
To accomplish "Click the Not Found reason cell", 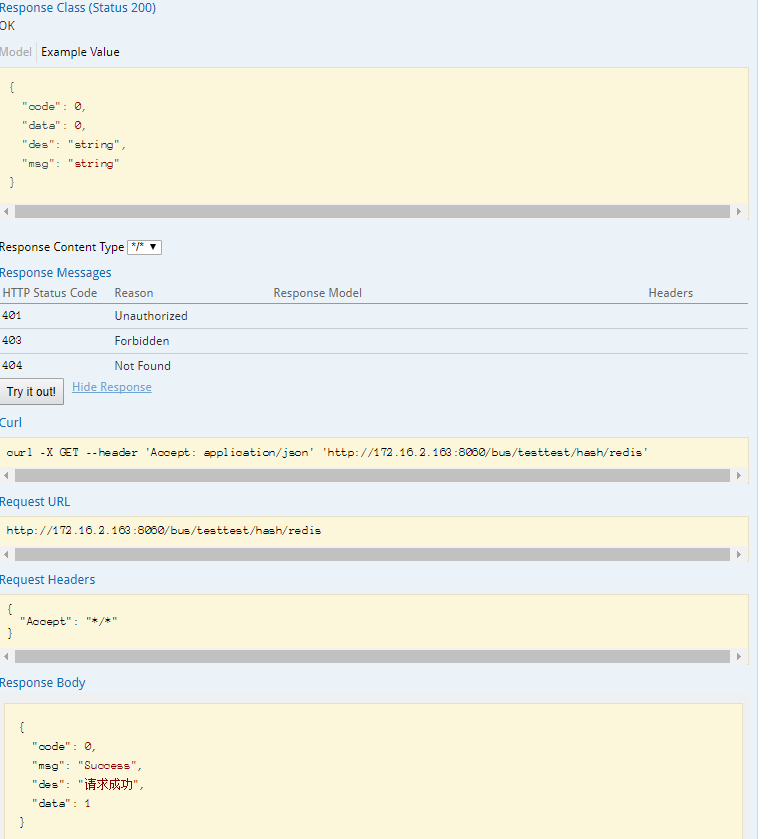I will (x=142, y=366).
